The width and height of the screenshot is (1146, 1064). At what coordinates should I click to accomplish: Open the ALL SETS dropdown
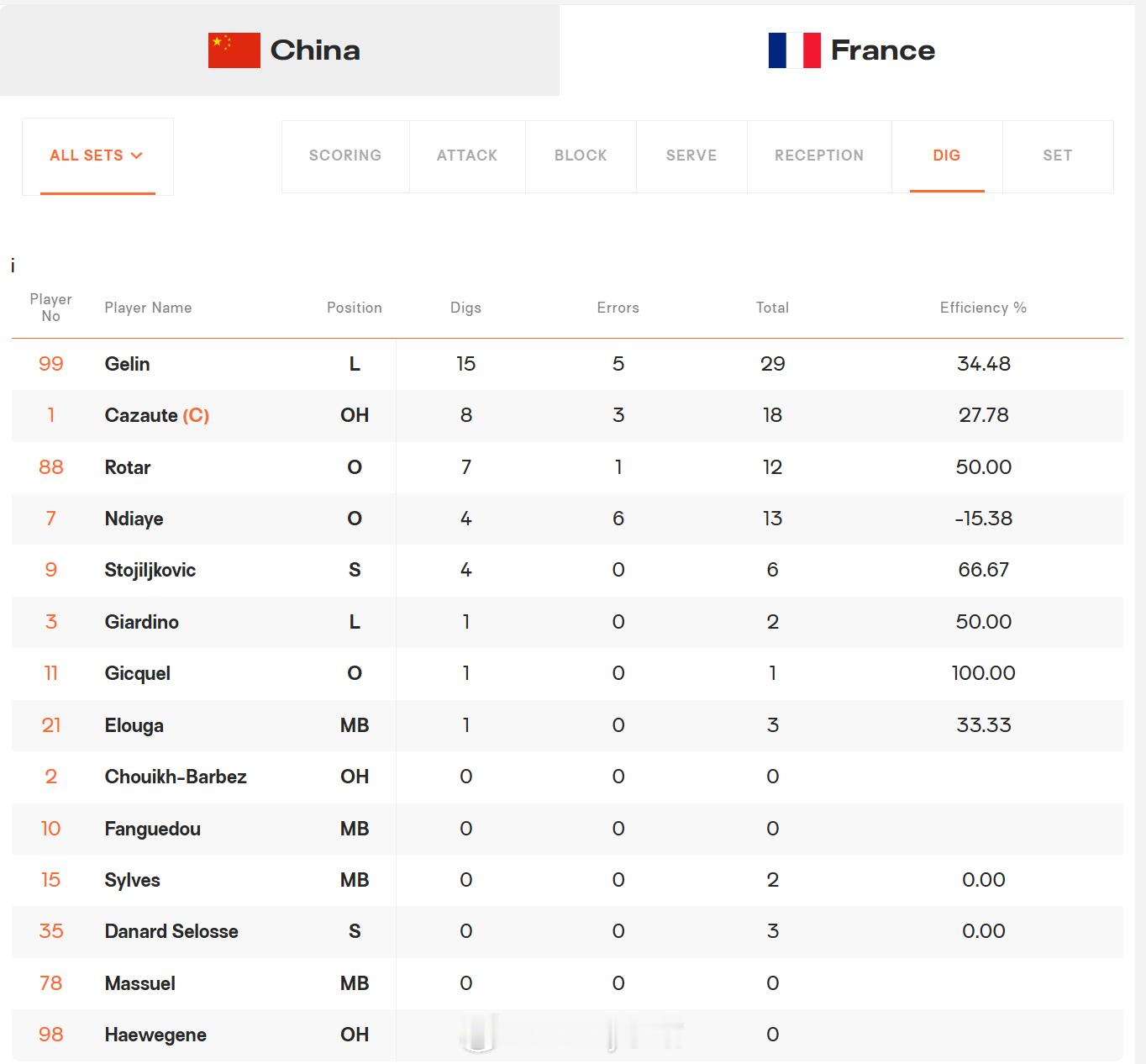(x=97, y=156)
